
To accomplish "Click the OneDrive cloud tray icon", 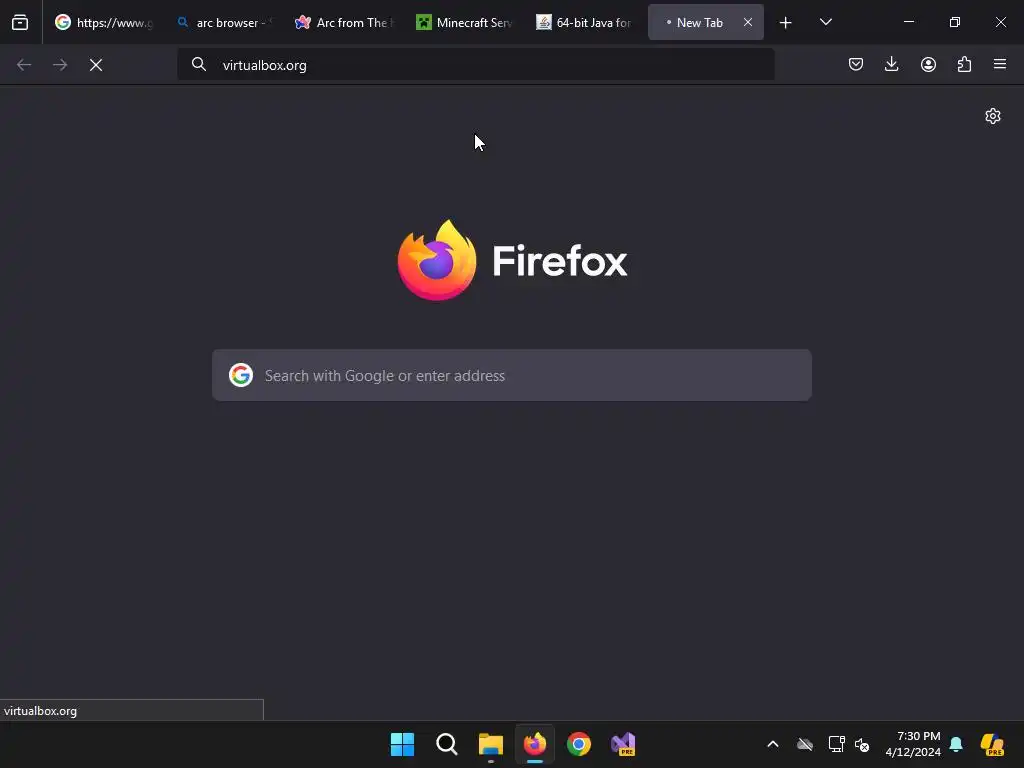I will (x=805, y=744).
